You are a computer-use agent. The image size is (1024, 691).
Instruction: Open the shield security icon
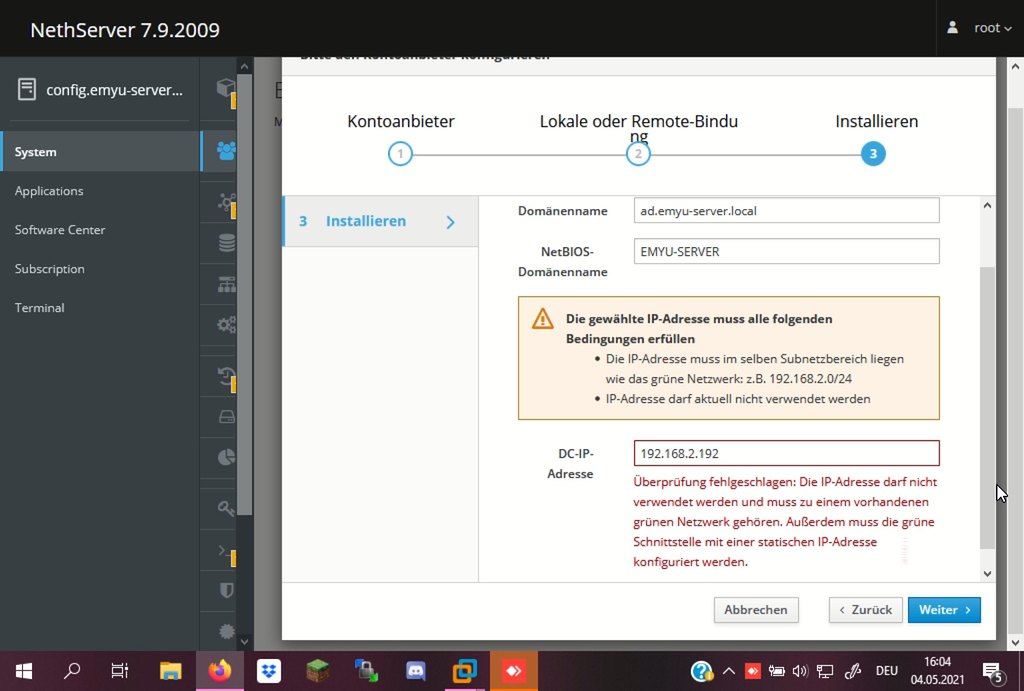(x=226, y=590)
